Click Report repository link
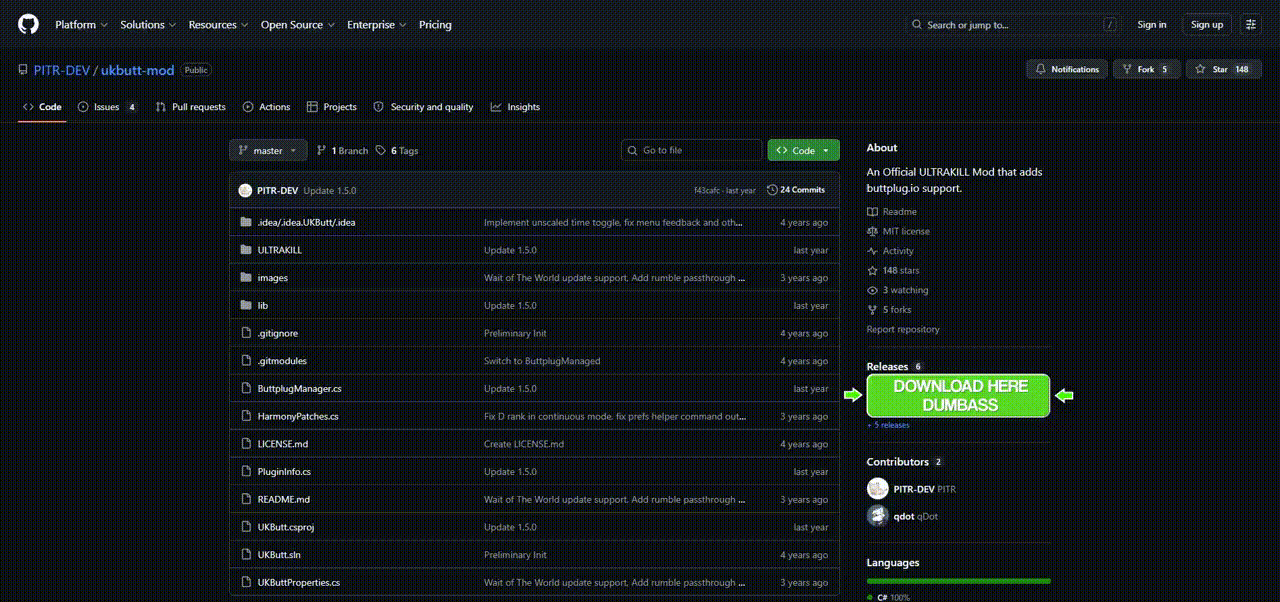The width and height of the screenshot is (1280, 602). click(903, 329)
